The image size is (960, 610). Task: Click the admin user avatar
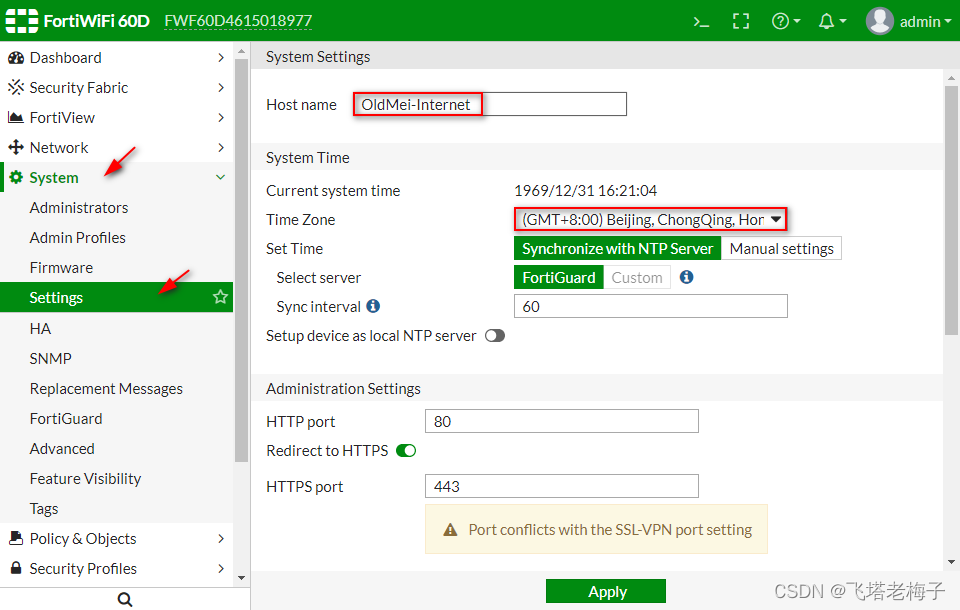coord(880,21)
